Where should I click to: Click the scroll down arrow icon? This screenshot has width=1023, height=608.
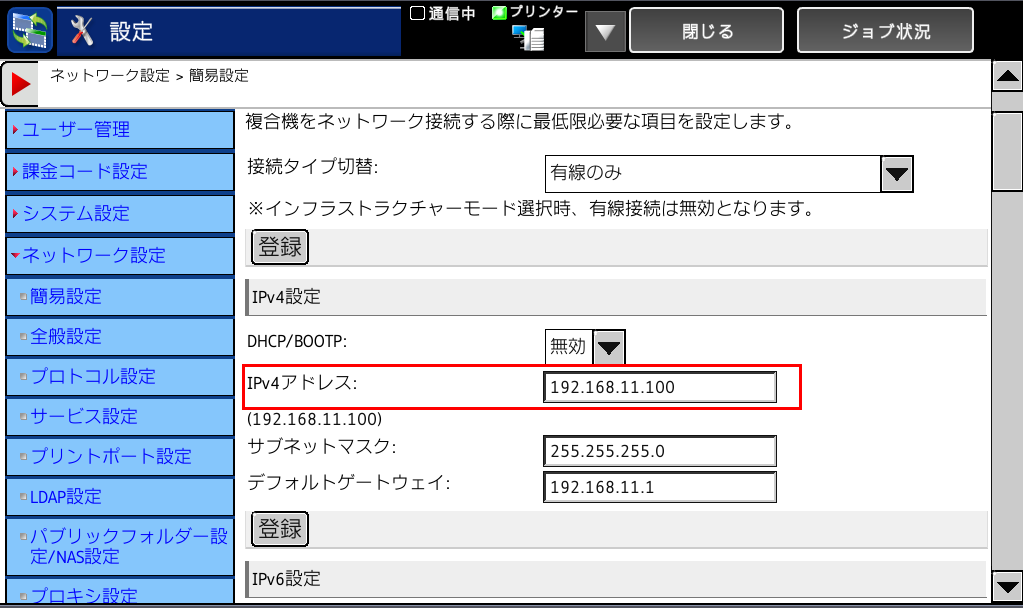click(x=1006, y=586)
